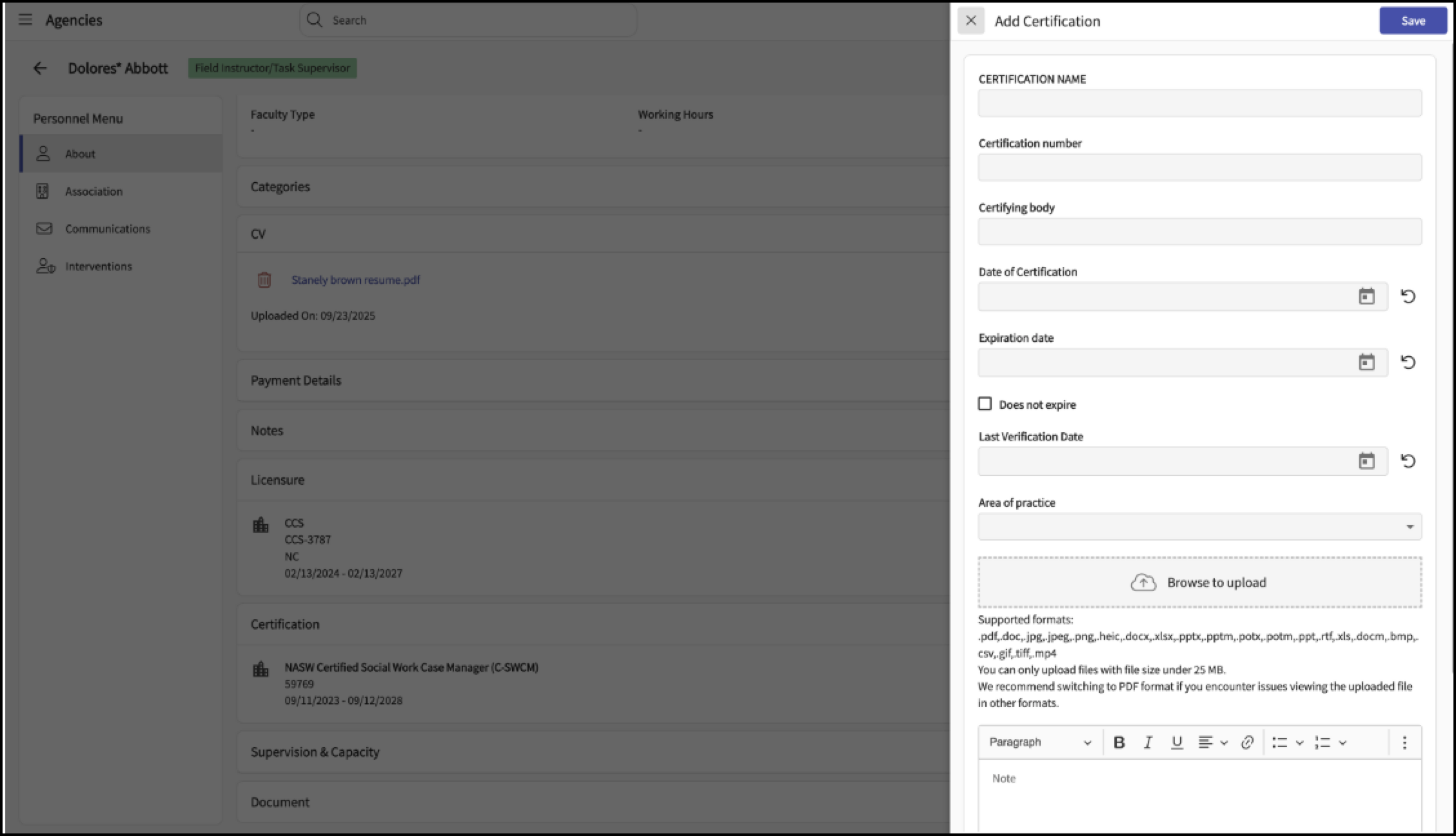Click the 02/13/2024 - 02/13/2027 licensure dates
The width and height of the screenshot is (1456, 836).
tap(344, 573)
